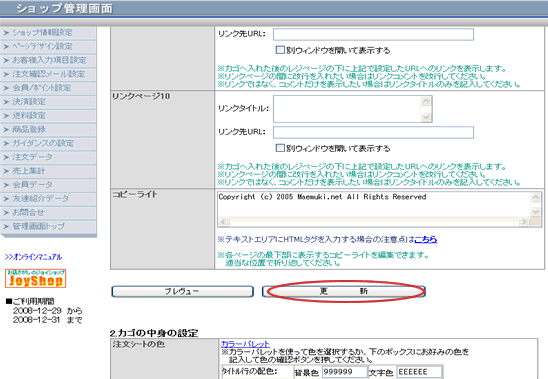Image resolution: width=548 pixels, height=379 pixels.
Task: Check the upper 別ウィンドウを開いて表示する box
Action: tap(280, 50)
